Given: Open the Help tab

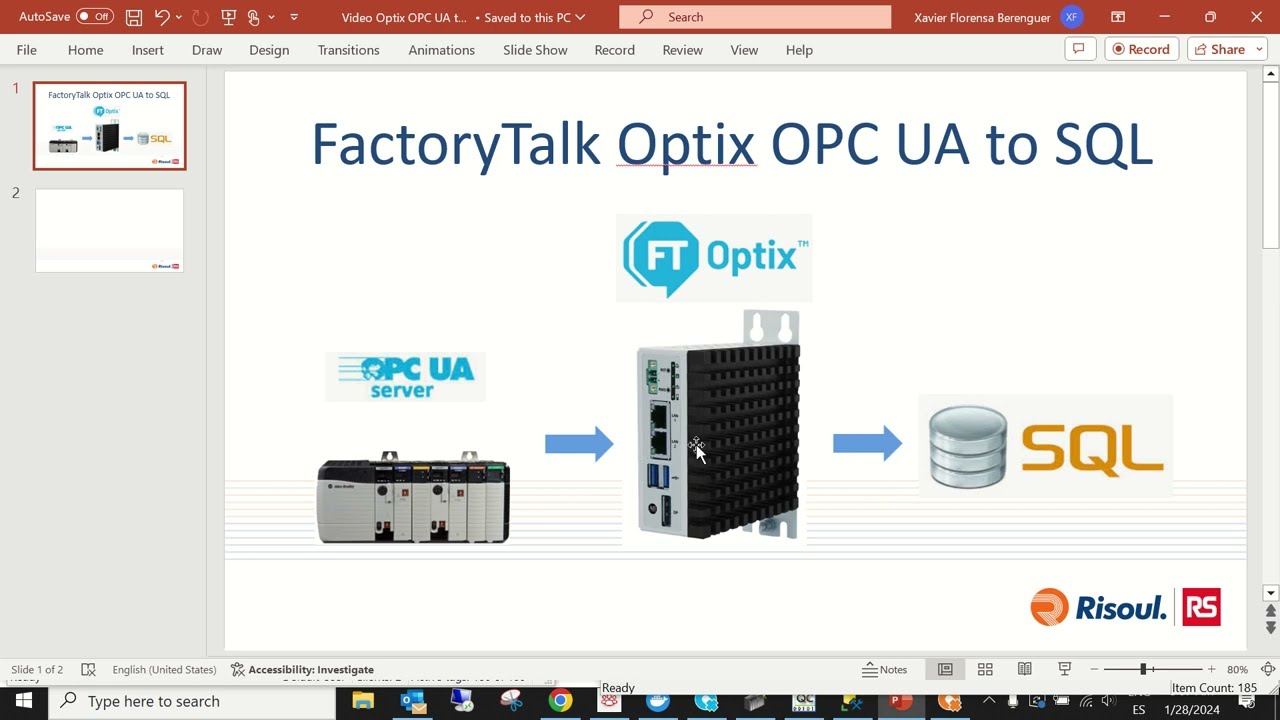Looking at the screenshot, I should tap(799, 50).
